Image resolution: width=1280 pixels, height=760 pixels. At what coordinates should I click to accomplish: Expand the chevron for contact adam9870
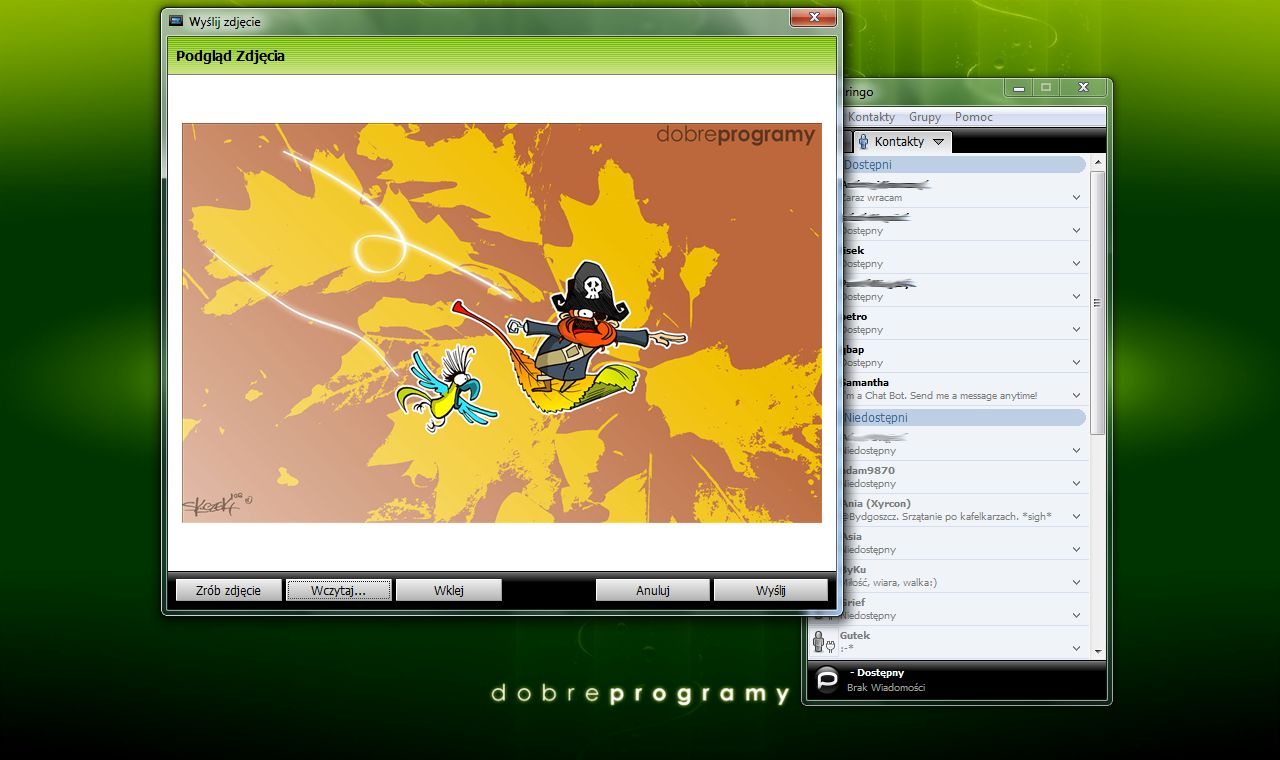1076,483
